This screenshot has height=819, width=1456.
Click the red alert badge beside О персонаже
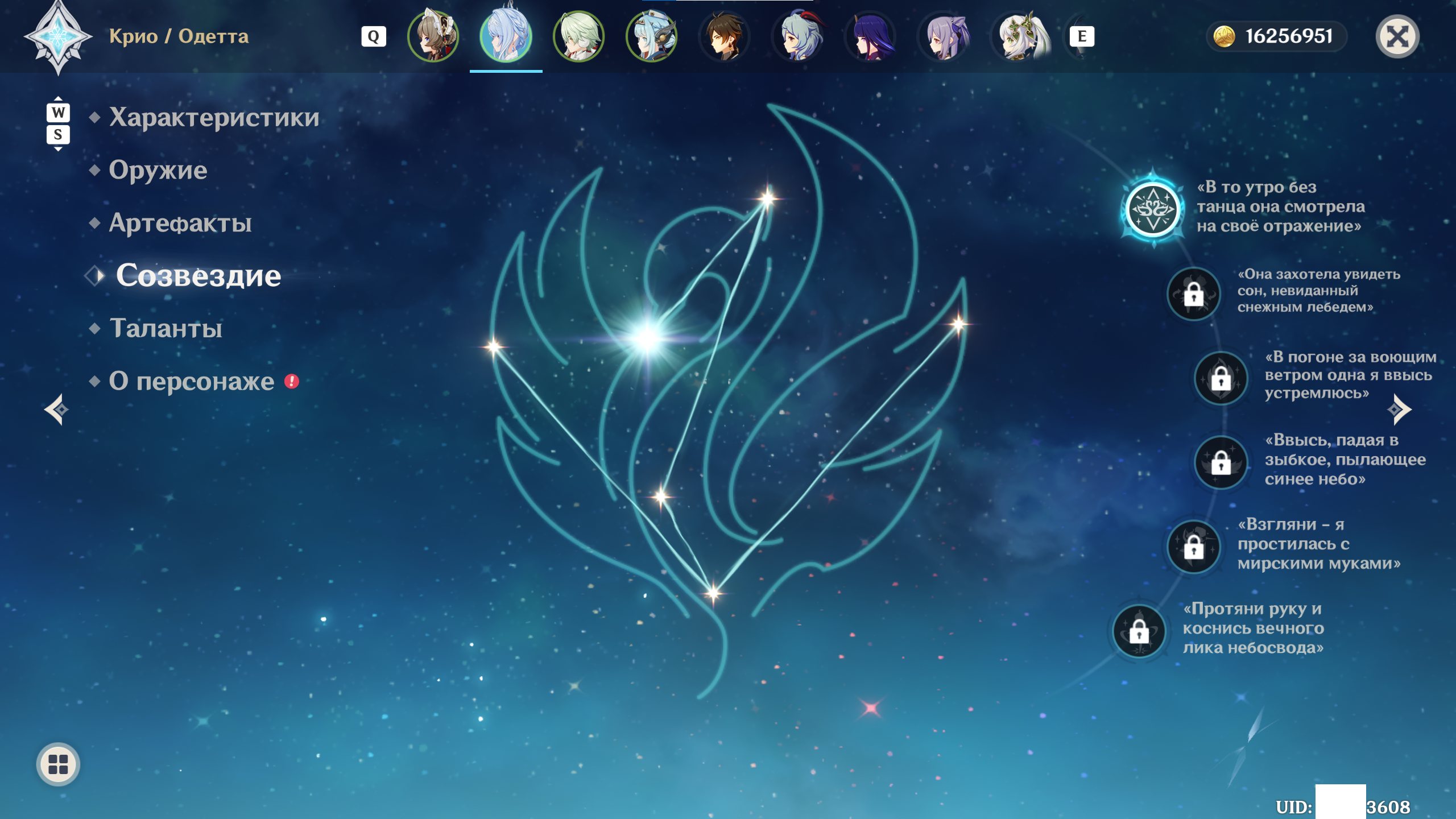(x=292, y=381)
